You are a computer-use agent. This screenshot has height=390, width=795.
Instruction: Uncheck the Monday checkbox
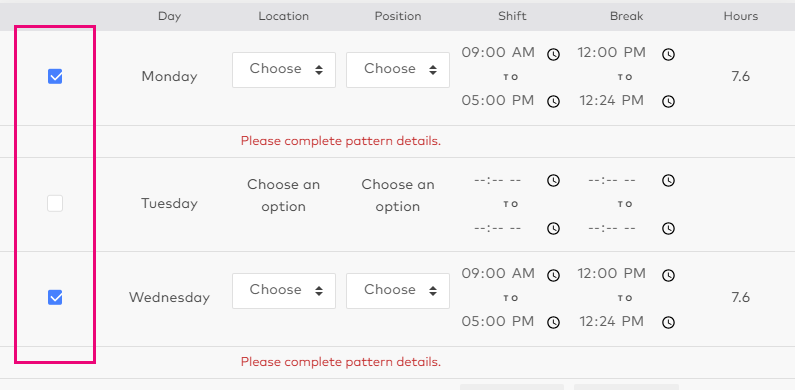click(55, 77)
